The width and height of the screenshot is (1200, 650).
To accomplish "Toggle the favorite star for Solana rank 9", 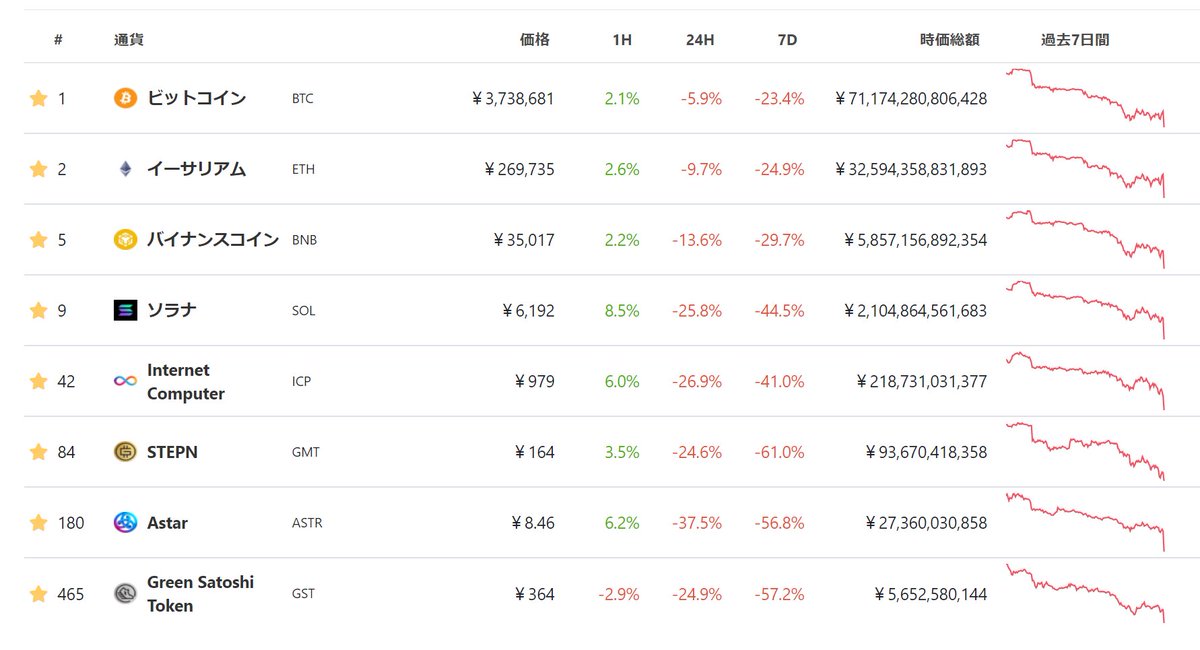I will pyautogui.click(x=38, y=311).
